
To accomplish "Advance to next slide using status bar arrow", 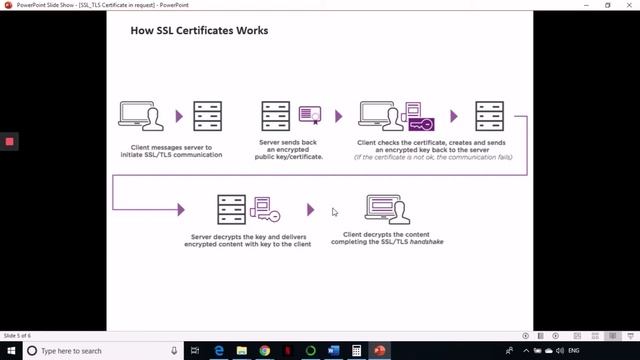I will 556,336.
